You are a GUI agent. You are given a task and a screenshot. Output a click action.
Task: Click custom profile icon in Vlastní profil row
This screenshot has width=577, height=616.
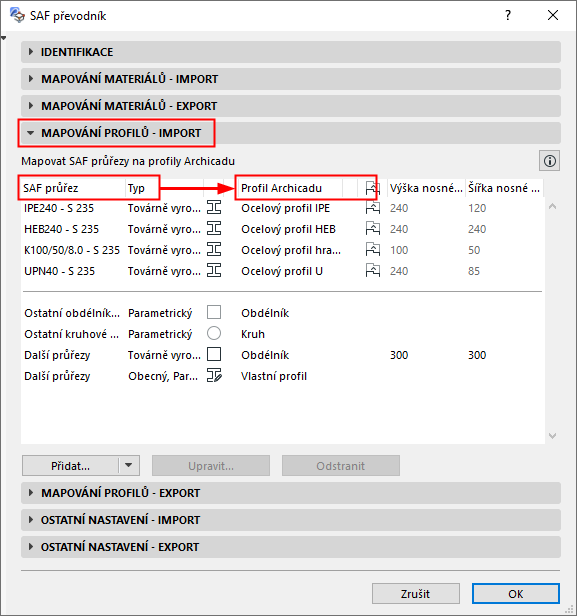pos(214,375)
